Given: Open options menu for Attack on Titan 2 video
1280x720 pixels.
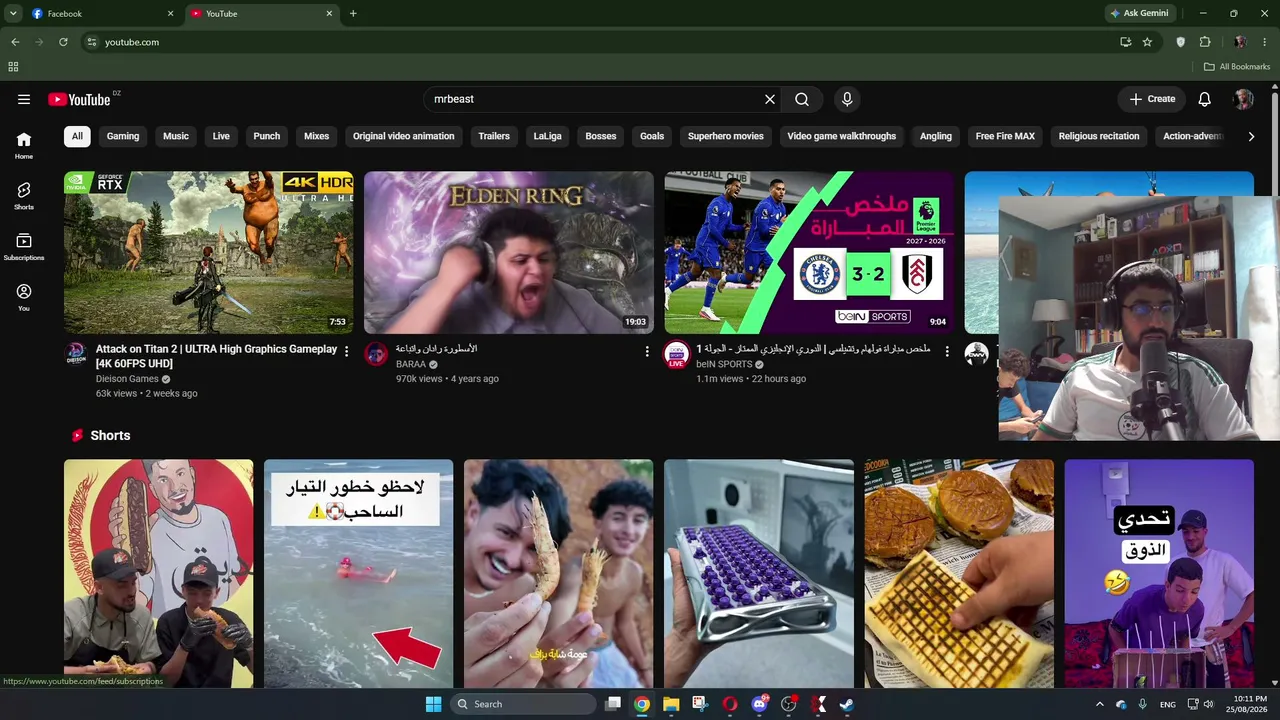Looking at the screenshot, I should point(347,352).
